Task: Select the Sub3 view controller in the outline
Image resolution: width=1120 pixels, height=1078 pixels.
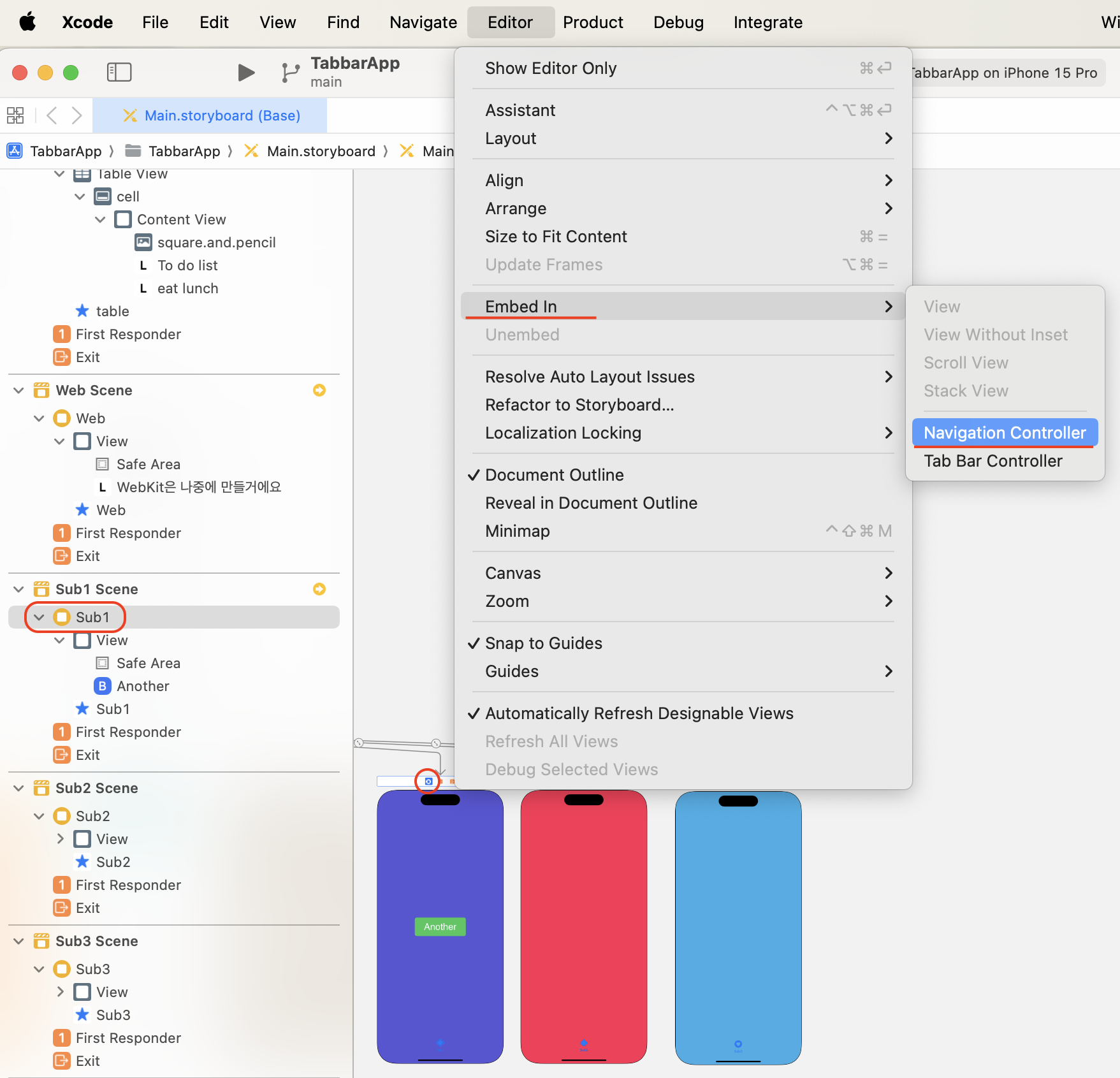Action: pos(82,969)
